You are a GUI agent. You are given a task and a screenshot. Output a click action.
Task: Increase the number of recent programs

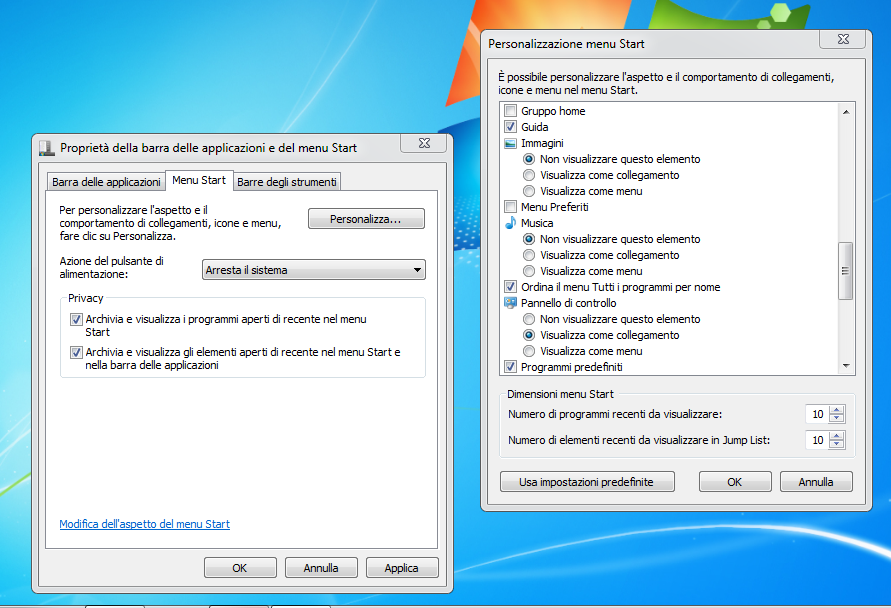837,409
